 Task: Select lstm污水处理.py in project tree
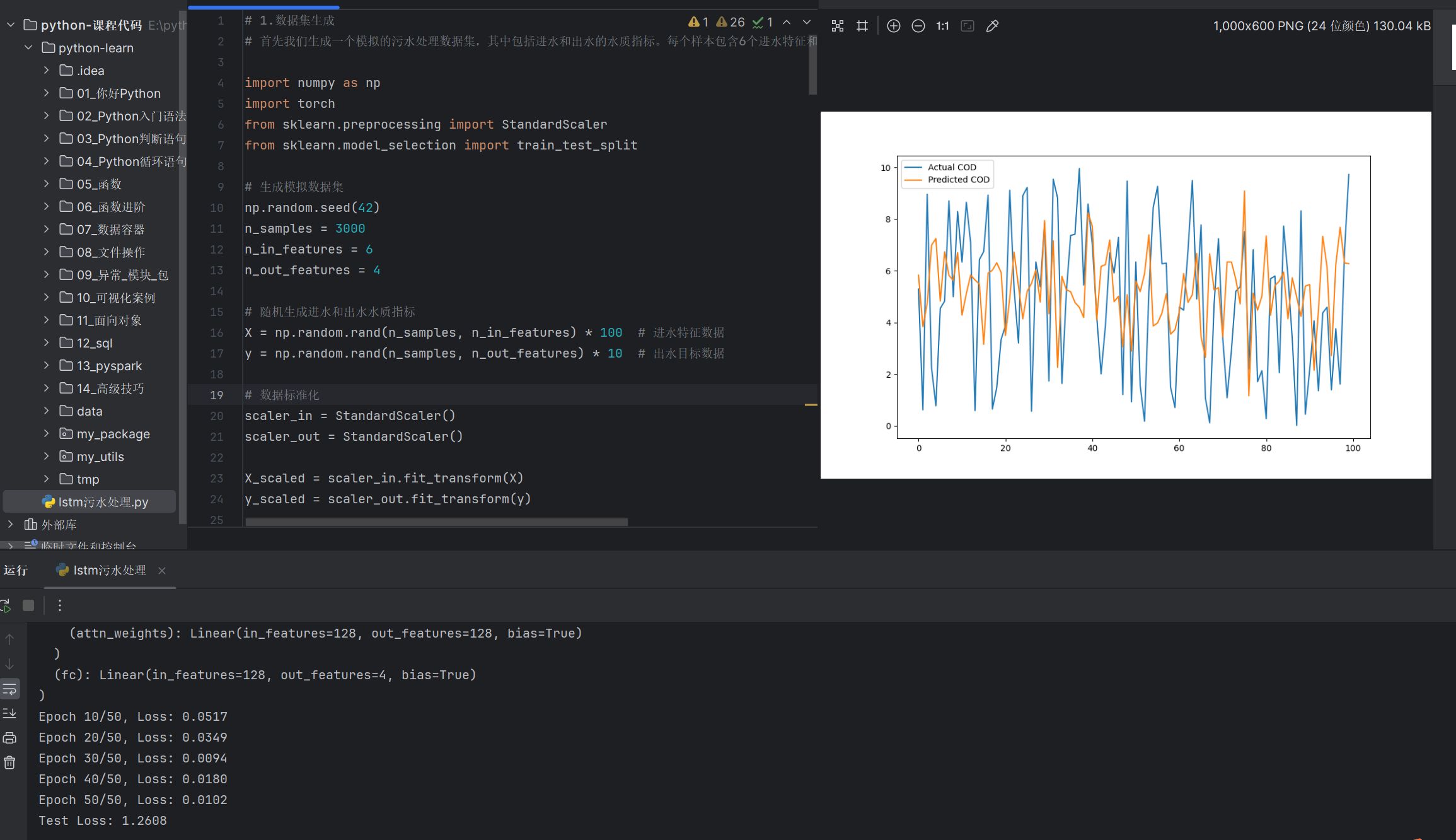point(103,502)
